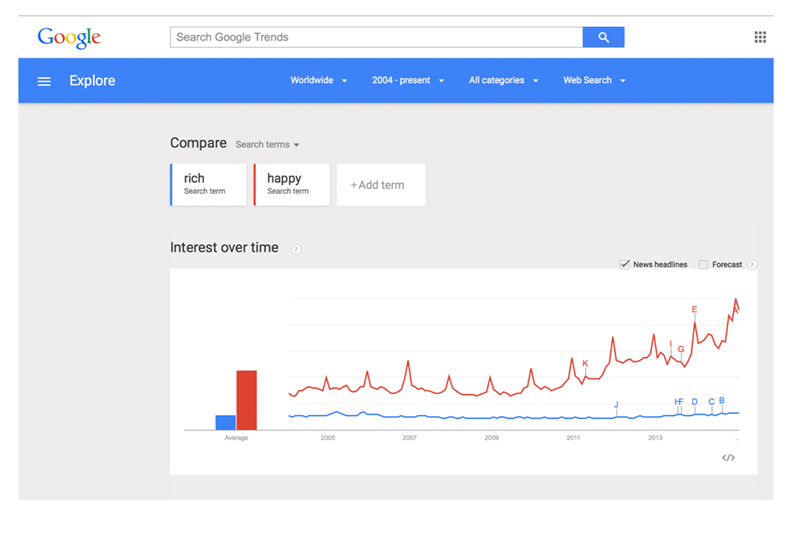The image size is (800, 560).
Task: Click the Average label under bars
Action: coord(236,438)
